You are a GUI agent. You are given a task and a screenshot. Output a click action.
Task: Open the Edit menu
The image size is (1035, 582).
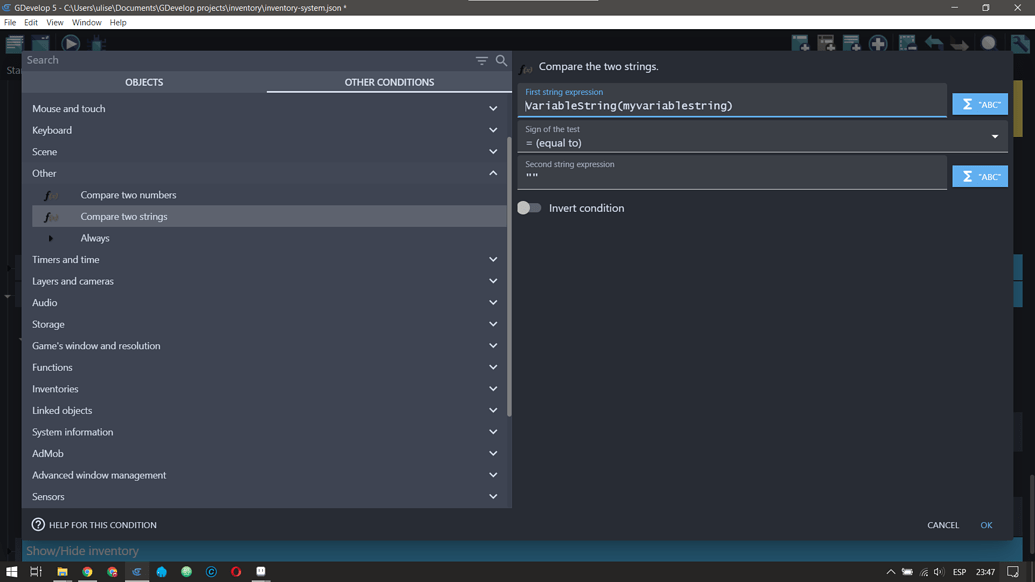click(31, 22)
